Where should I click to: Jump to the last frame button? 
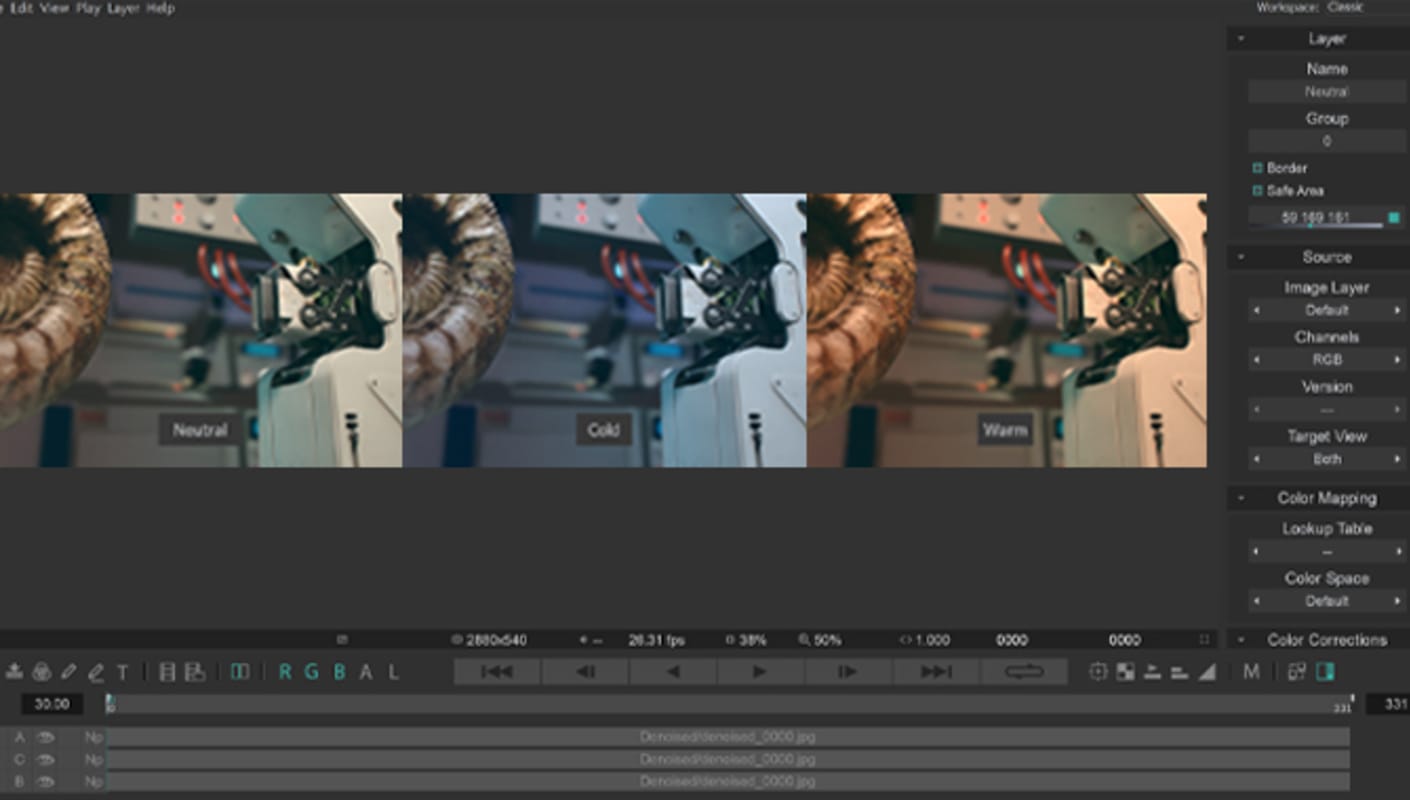coord(935,672)
